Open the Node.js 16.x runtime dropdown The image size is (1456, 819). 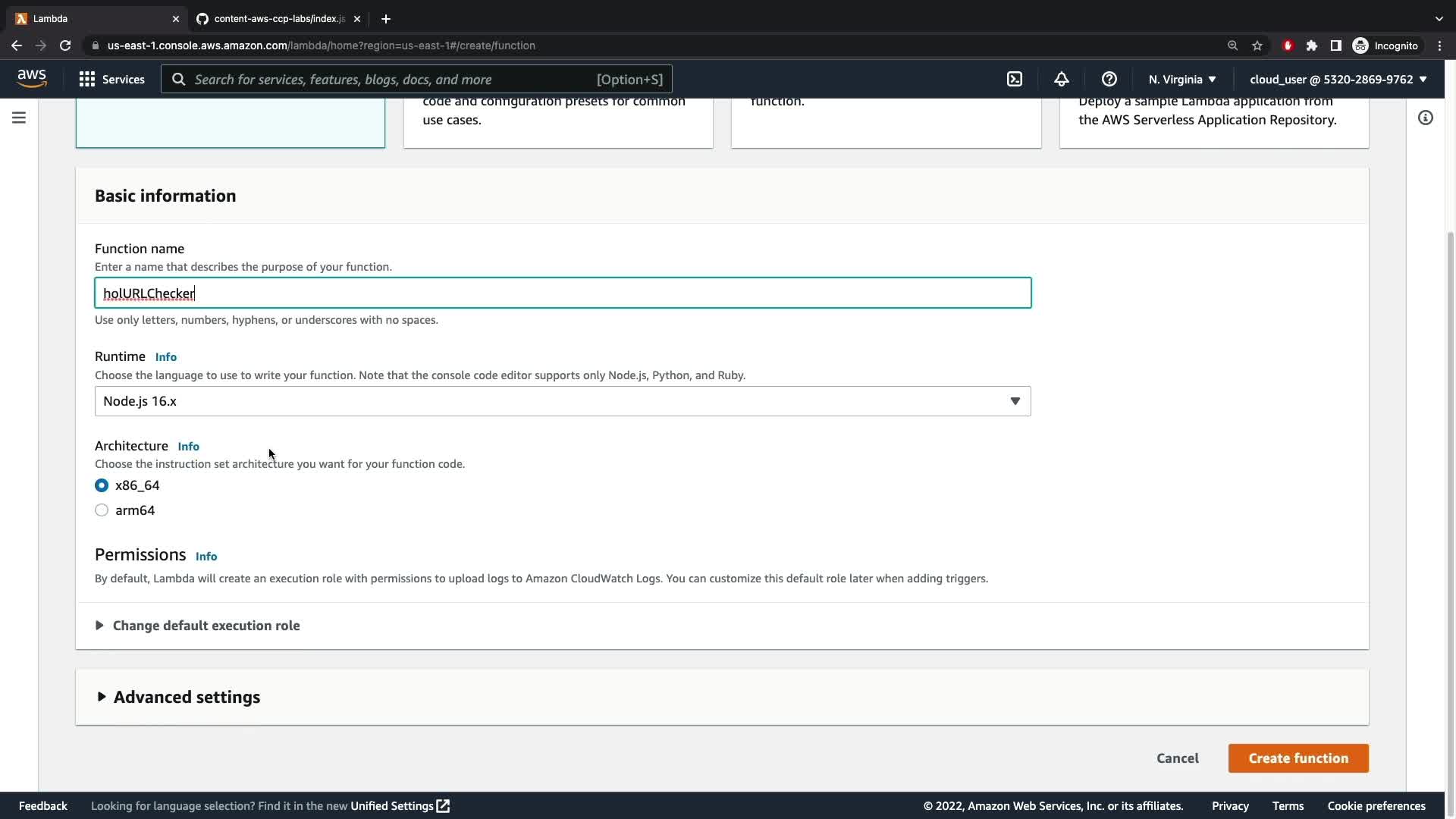coord(562,401)
